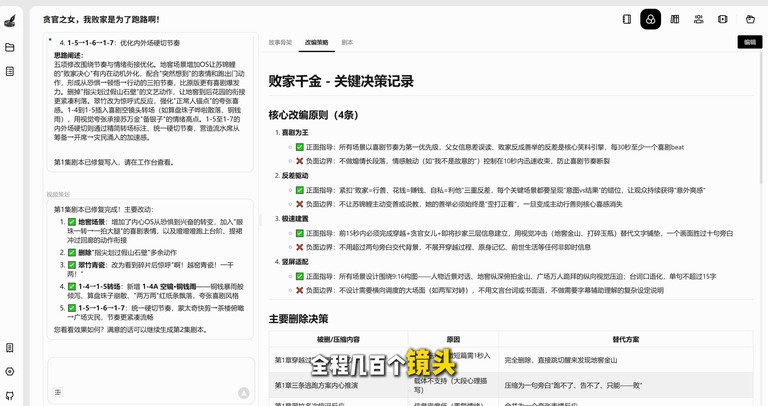
Task: Click the table header 原因
Action: [453, 339]
